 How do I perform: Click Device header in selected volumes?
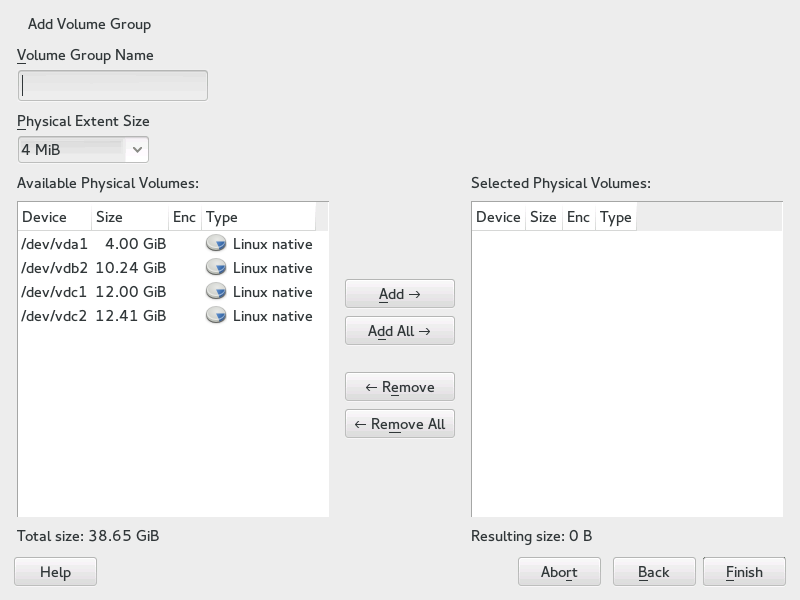point(498,217)
